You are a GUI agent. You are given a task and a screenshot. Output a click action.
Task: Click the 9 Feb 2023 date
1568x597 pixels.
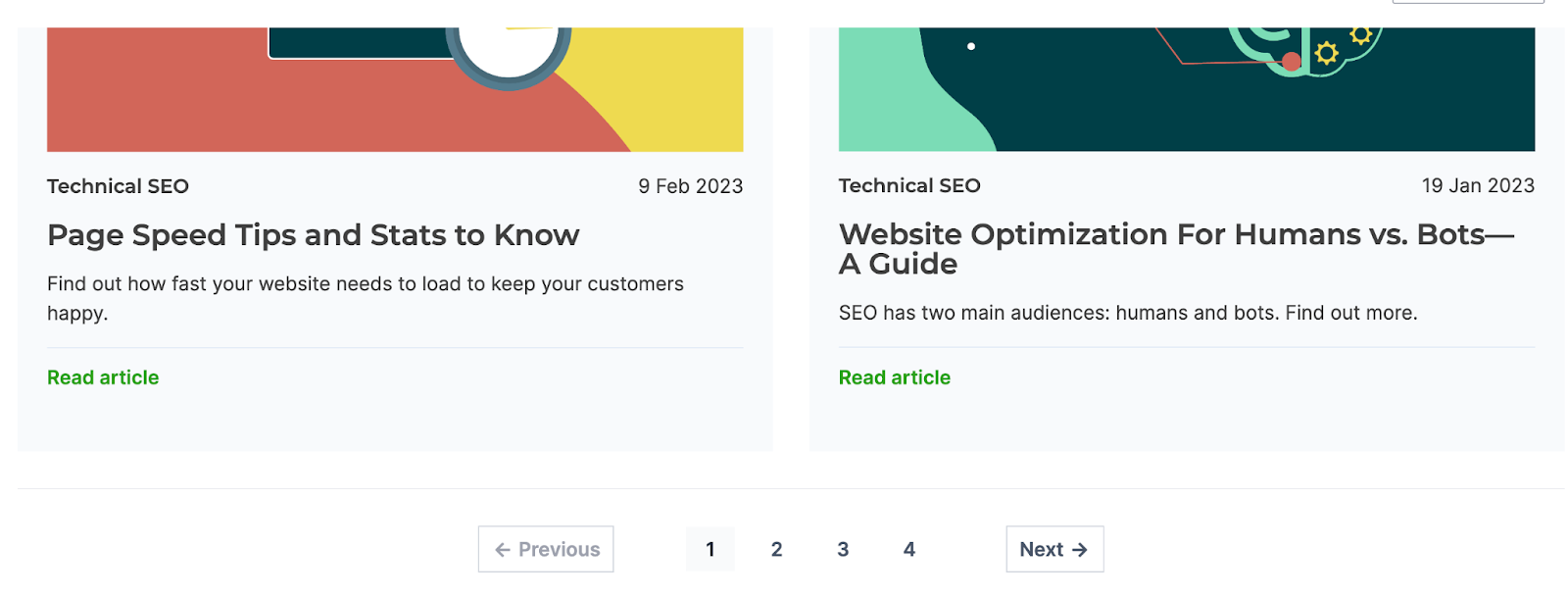pos(690,186)
